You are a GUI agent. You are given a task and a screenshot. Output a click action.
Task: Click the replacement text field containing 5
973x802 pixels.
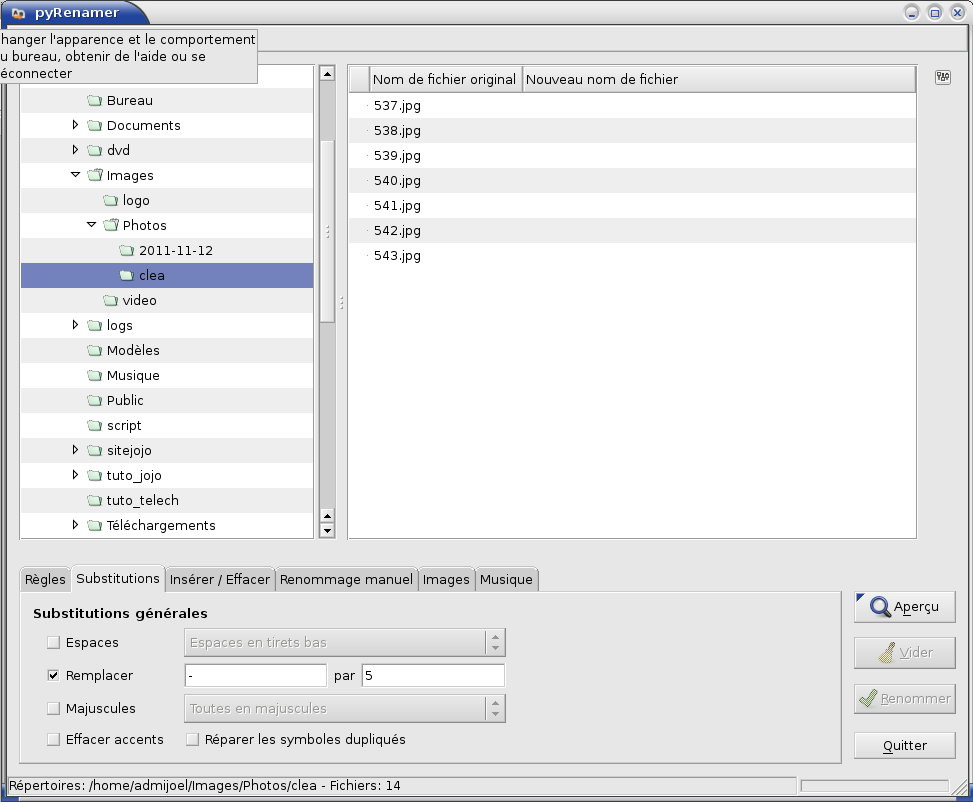[433, 676]
